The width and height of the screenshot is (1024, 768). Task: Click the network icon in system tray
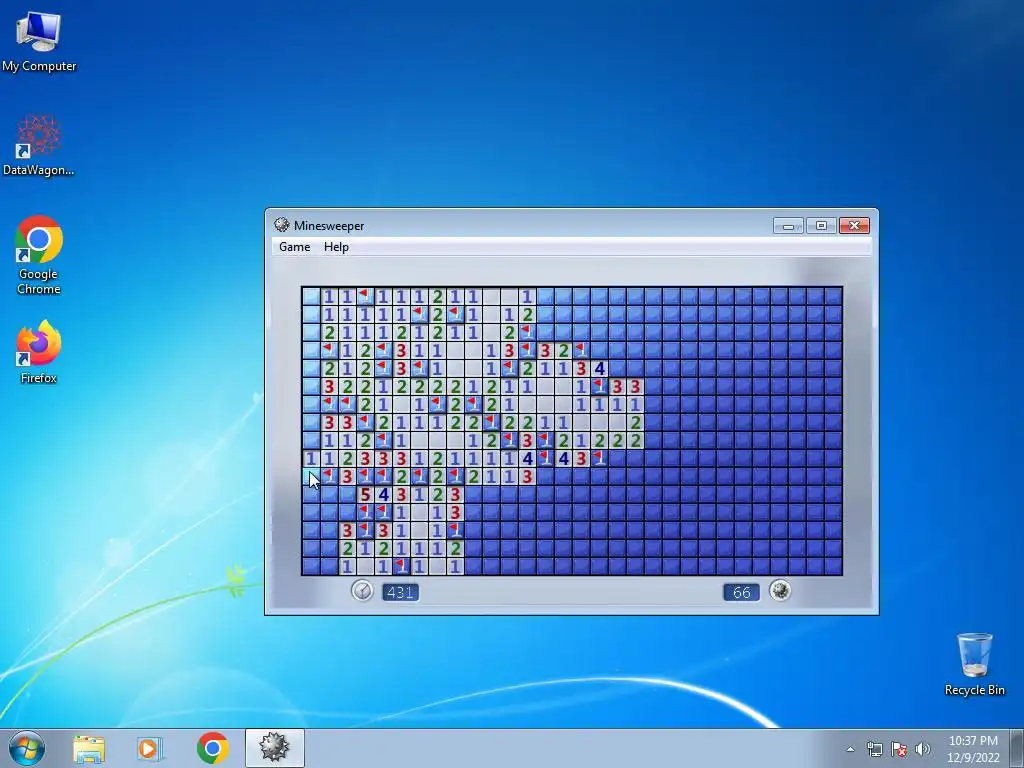click(x=874, y=749)
